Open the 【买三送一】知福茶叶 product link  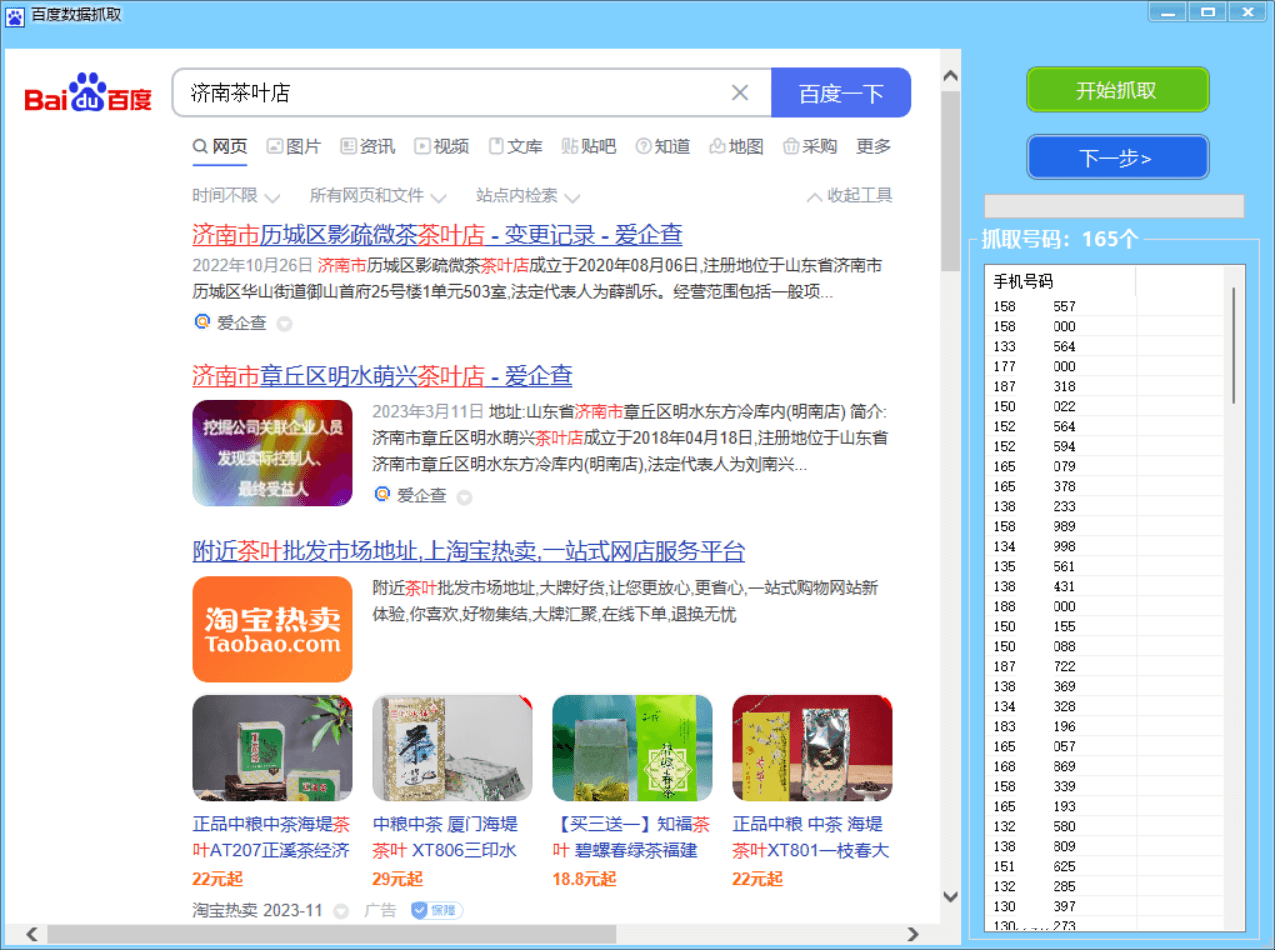(x=631, y=837)
